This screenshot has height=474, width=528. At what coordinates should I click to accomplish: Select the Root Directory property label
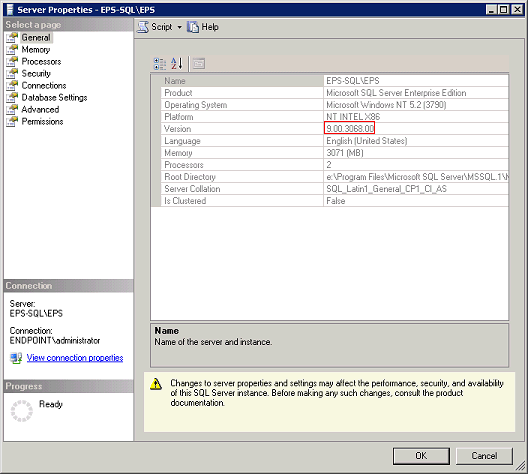point(190,177)
